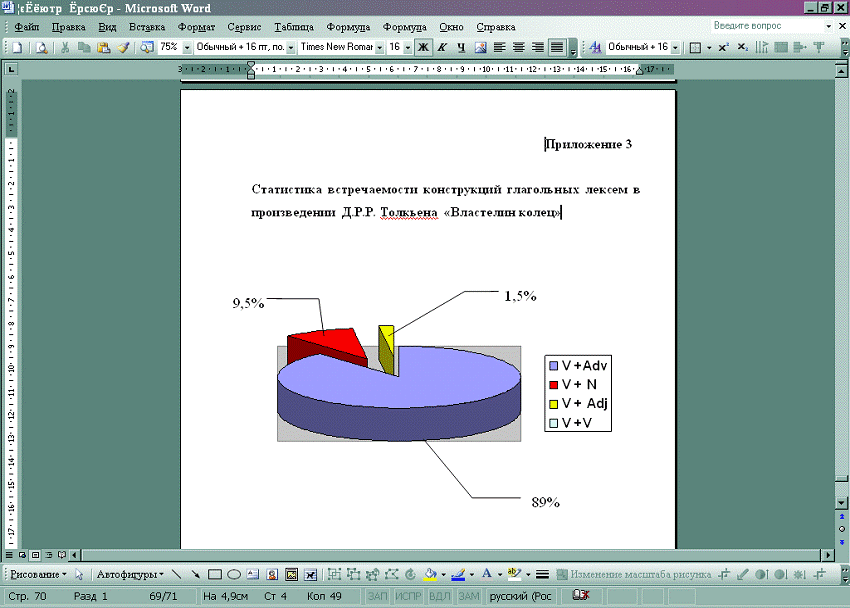Click the Cut scissors icon
850x608 pixels.
pos(66,47)
